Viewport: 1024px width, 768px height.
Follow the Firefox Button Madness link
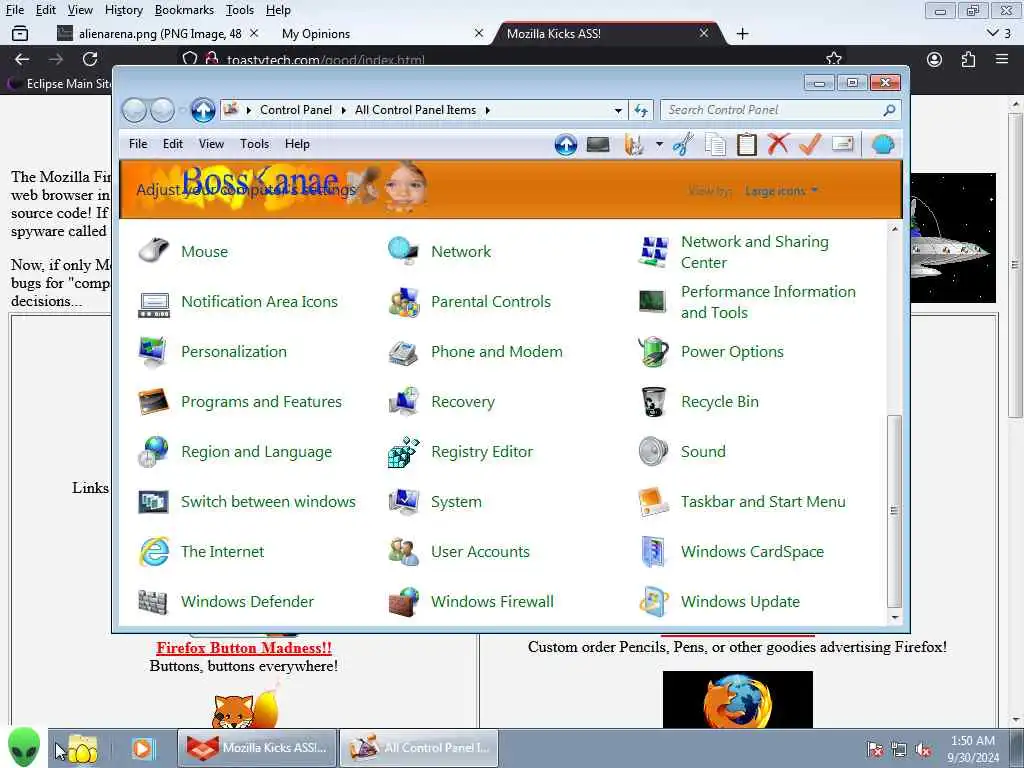pos(244,648)
